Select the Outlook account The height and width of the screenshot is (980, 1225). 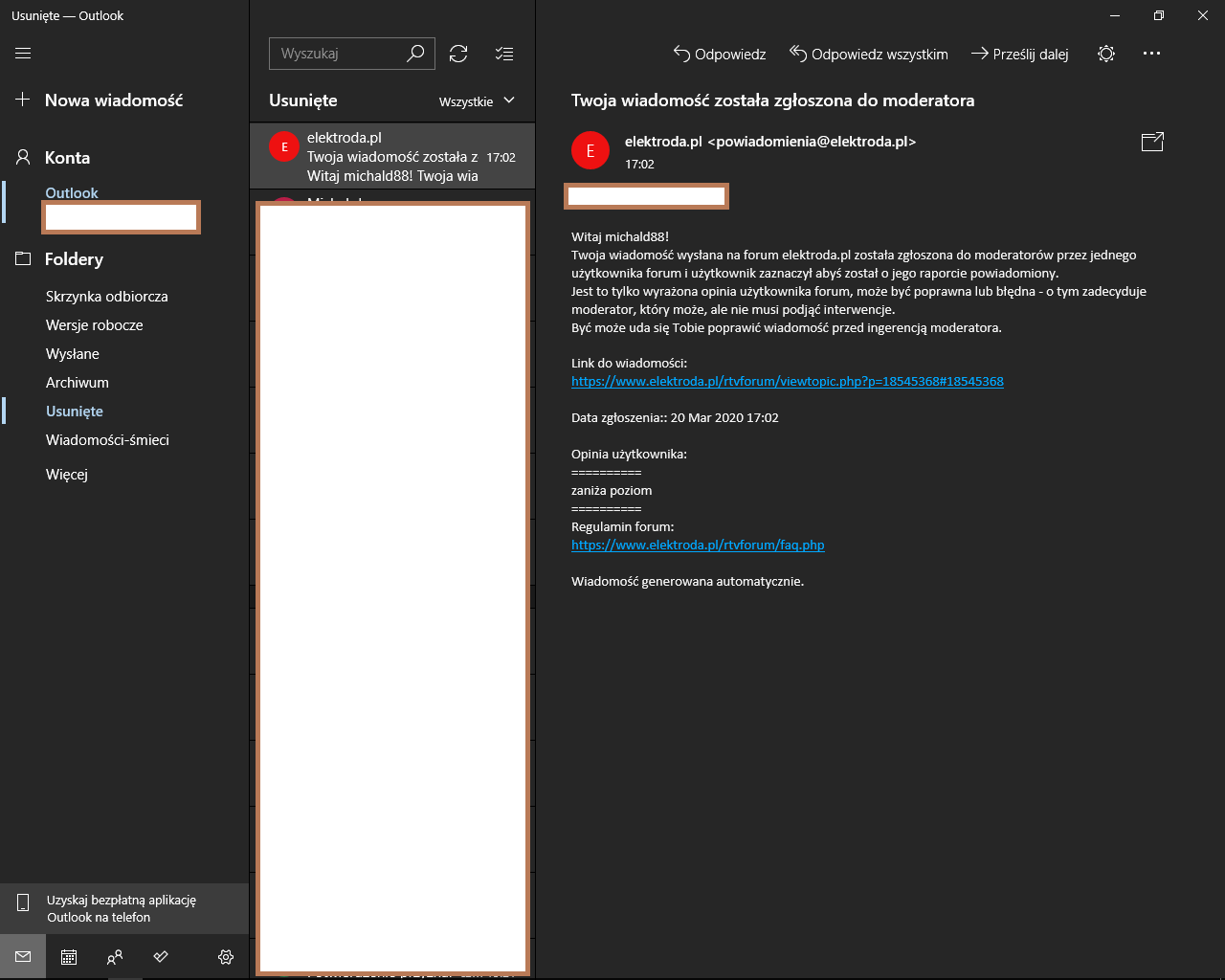click(72, 193)
